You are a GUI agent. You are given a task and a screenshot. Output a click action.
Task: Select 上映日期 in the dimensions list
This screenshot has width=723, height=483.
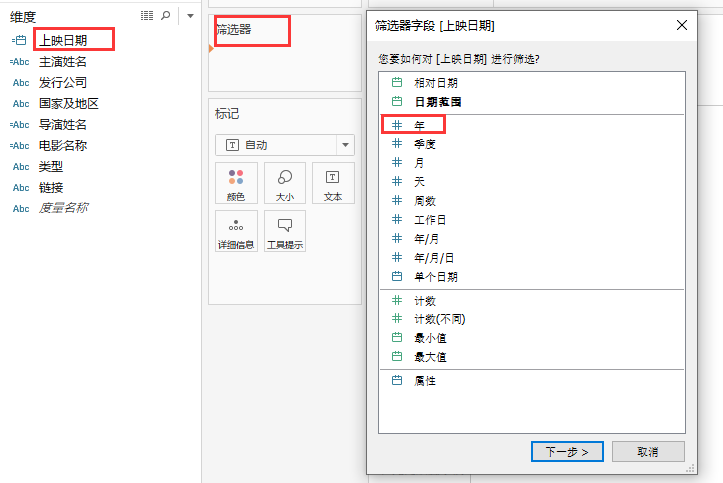tap(63, 41)
